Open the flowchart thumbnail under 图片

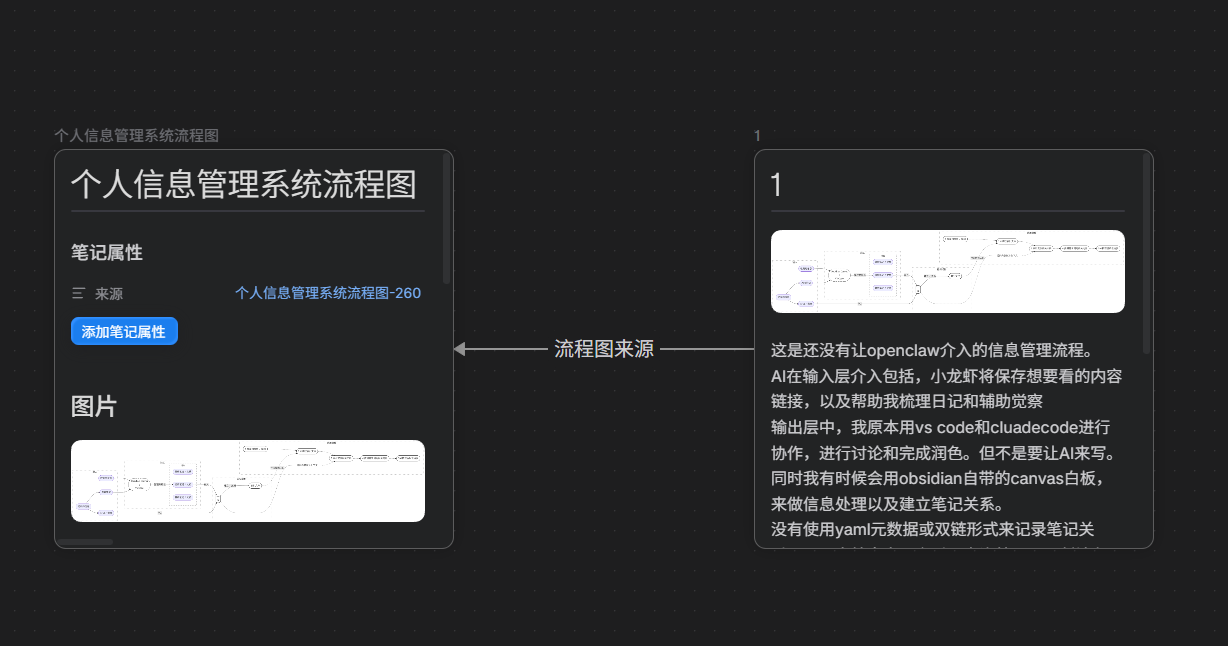[x=247, y=481]
